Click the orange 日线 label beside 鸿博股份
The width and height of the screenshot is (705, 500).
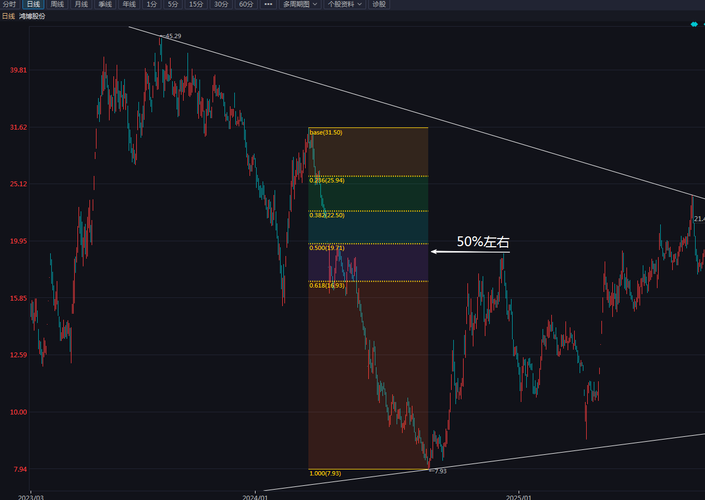pyautogui.click(x=8, y=16)
